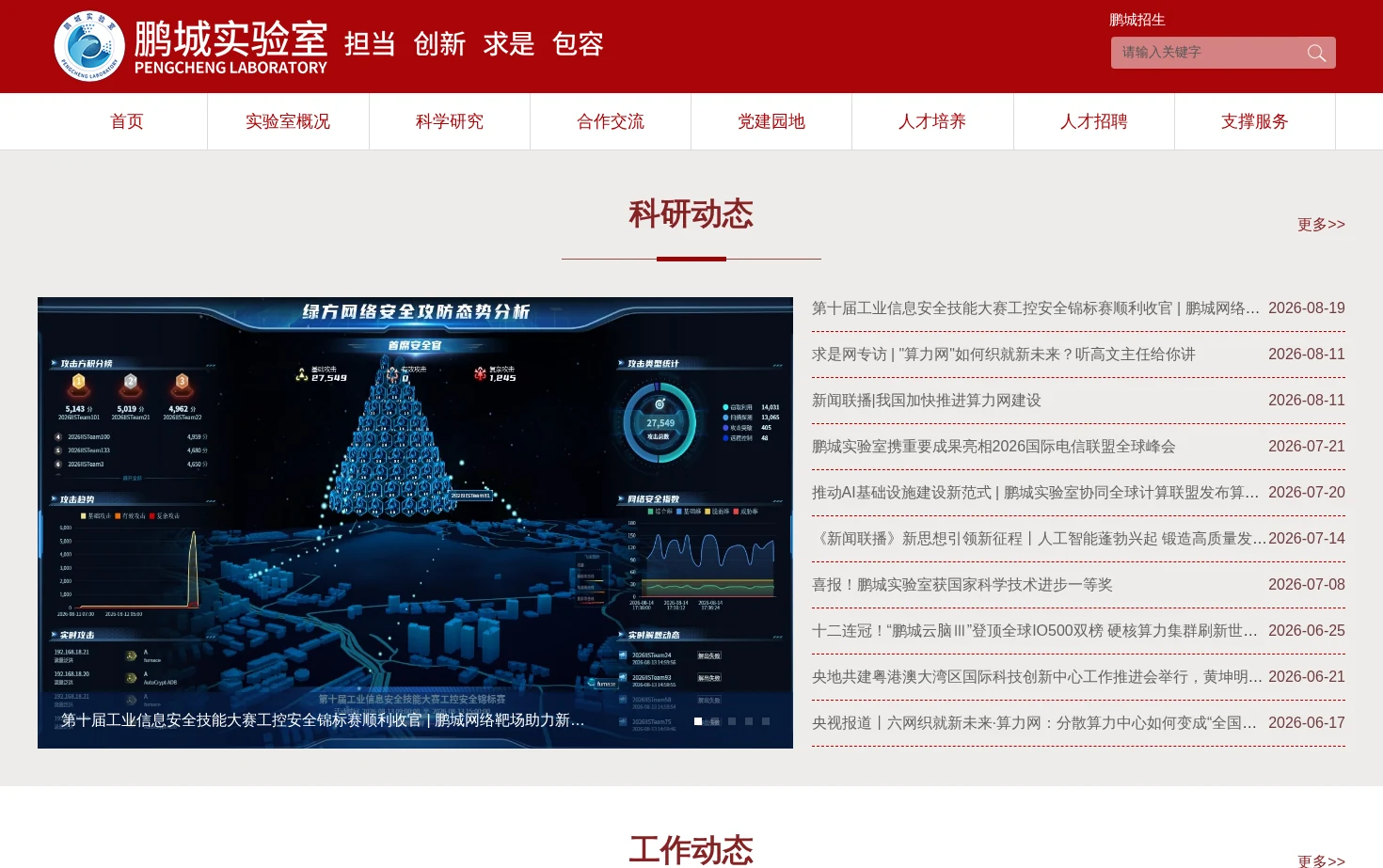This screenshot has width=1383, height=868.
Task: Open news 央视报道丨六网织就新未来 article
Action: (x=1035, y=723)
